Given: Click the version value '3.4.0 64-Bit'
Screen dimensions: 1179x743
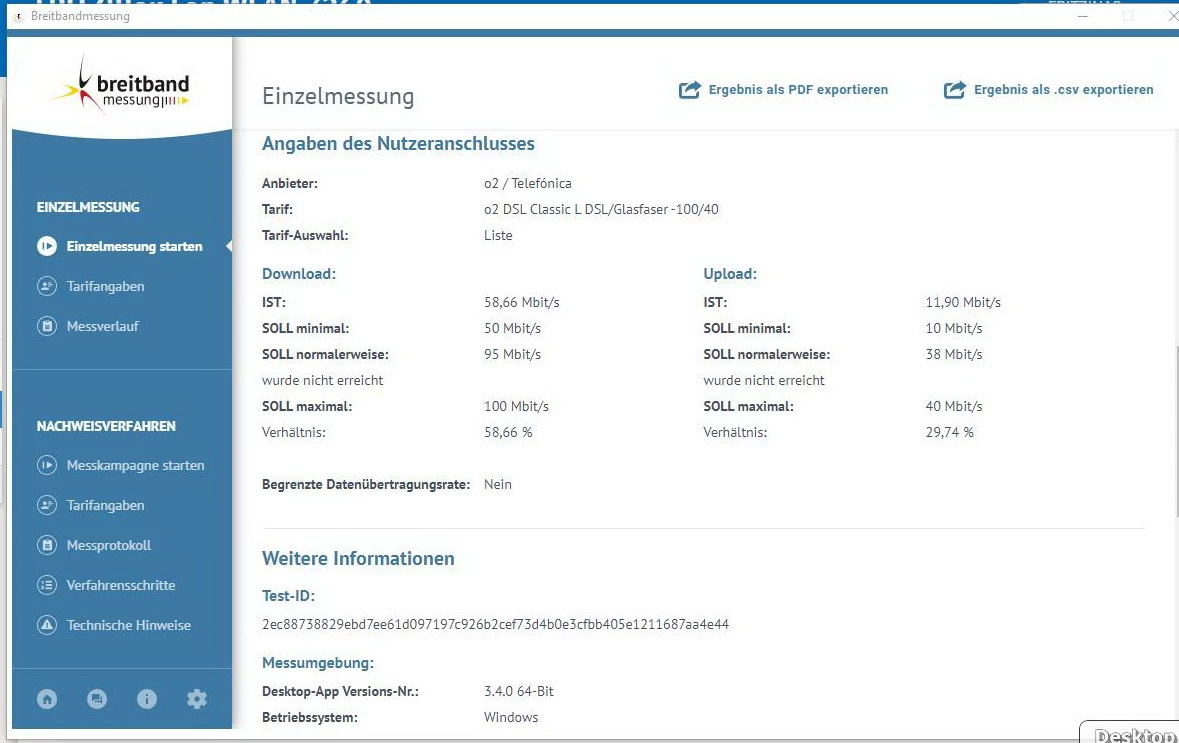Looking at the screenshot, I should [x=519, y=691].
